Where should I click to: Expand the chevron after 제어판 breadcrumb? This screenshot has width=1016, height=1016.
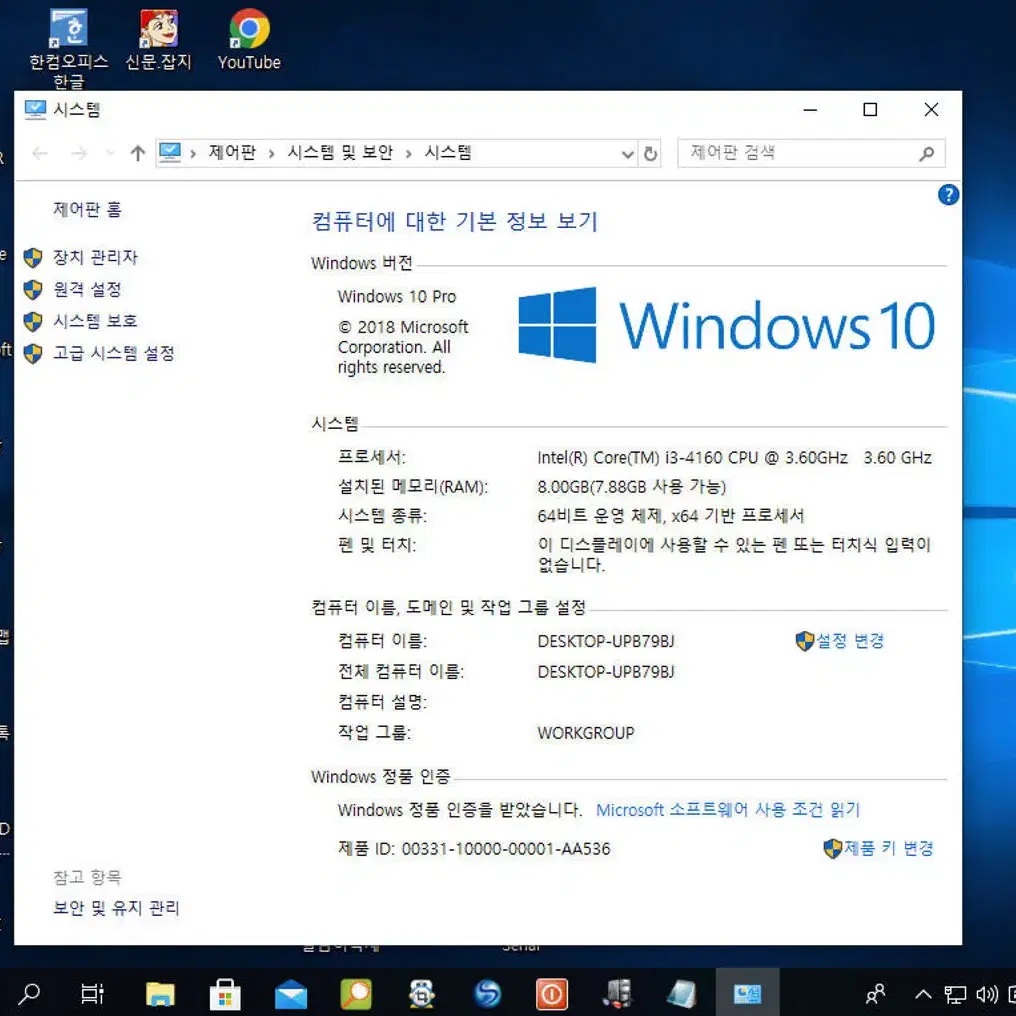[271, 154]
